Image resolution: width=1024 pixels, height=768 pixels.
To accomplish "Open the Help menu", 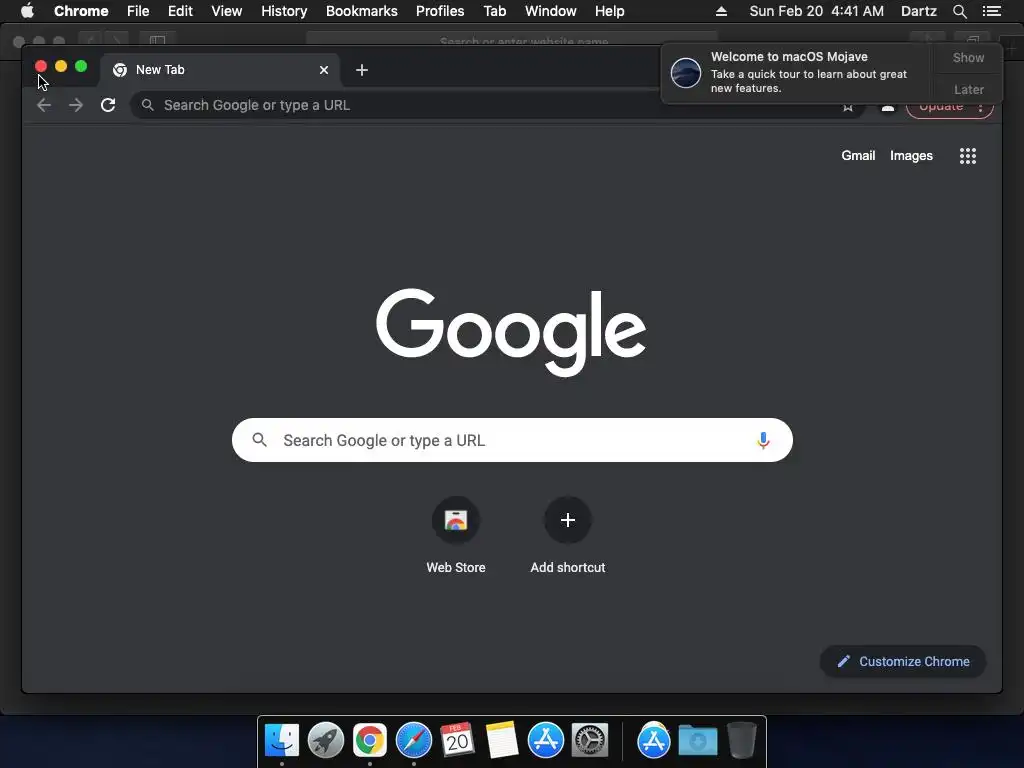I will 609,11.
